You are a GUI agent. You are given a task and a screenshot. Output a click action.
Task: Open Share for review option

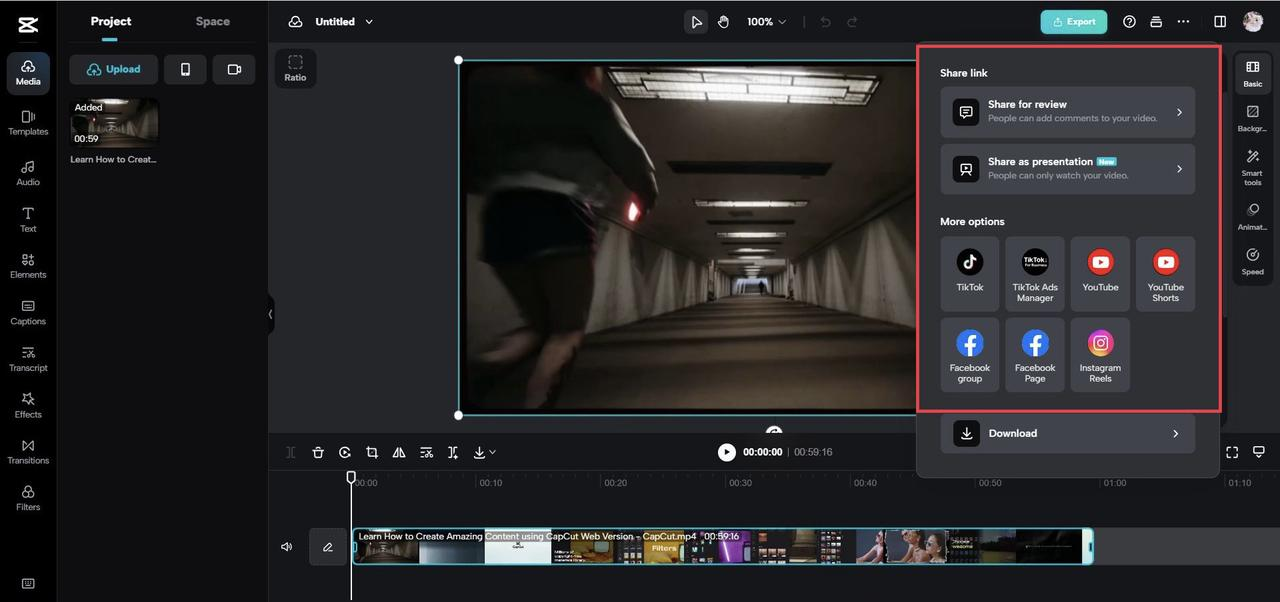point(1067,112)
